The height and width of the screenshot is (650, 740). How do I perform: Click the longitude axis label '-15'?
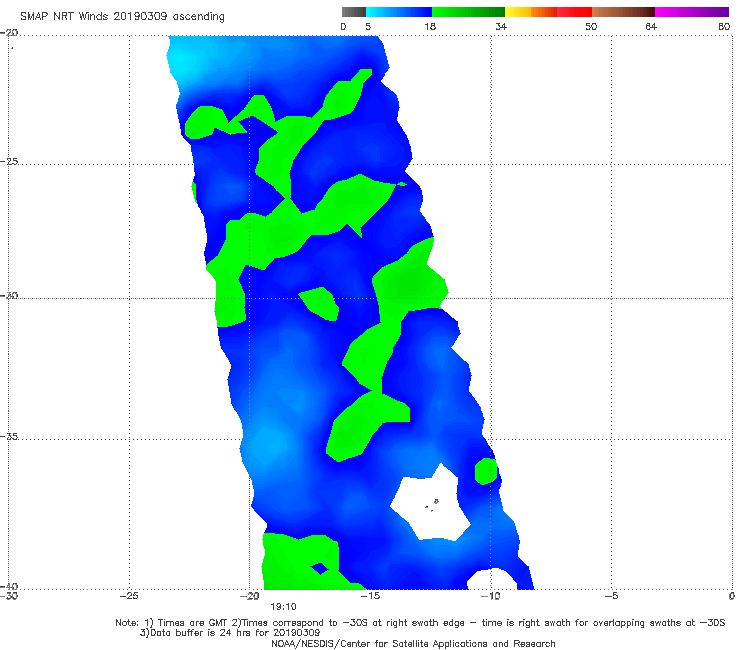pos(370,596)
